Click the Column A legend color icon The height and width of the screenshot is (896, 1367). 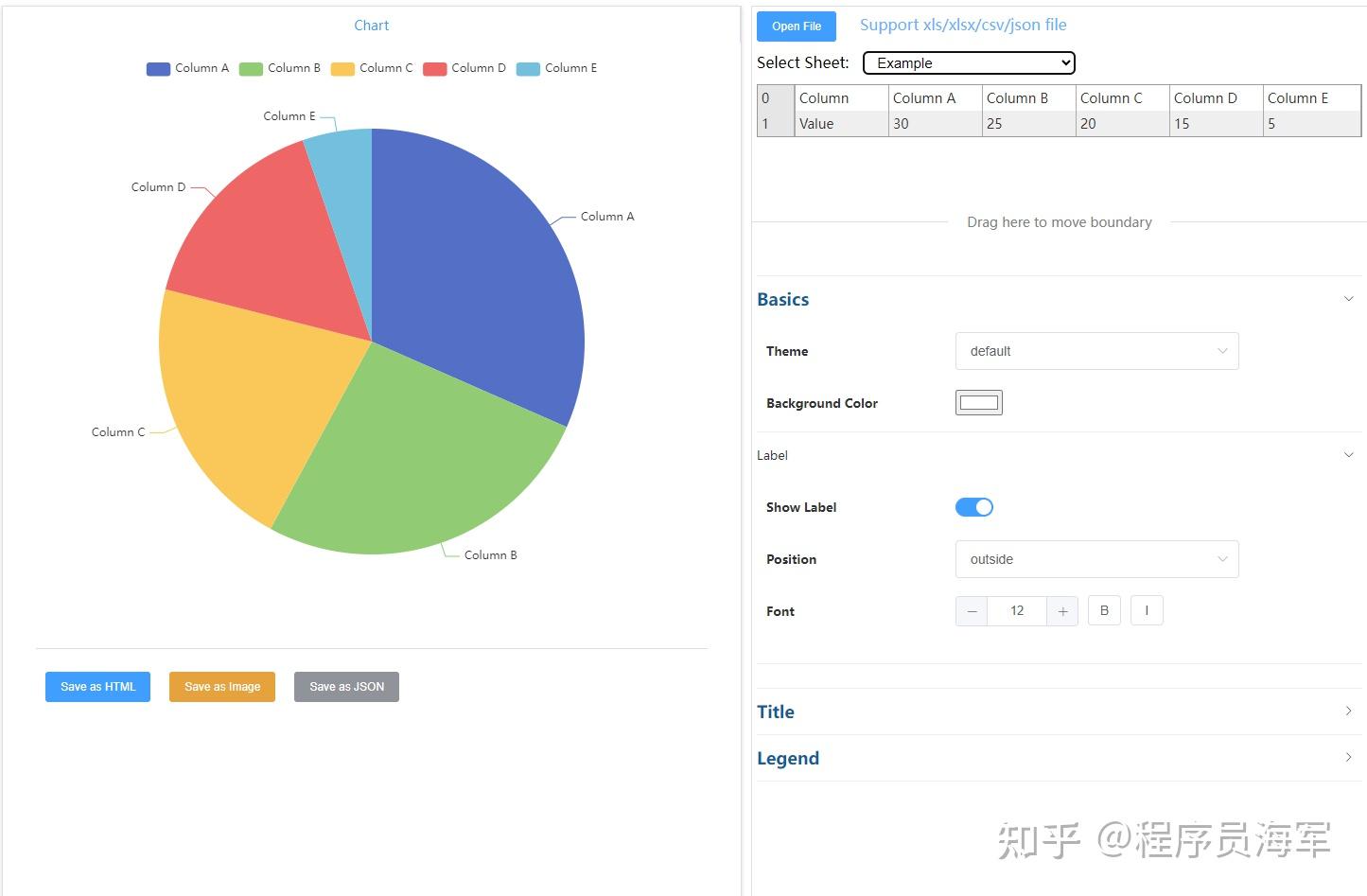158,69
